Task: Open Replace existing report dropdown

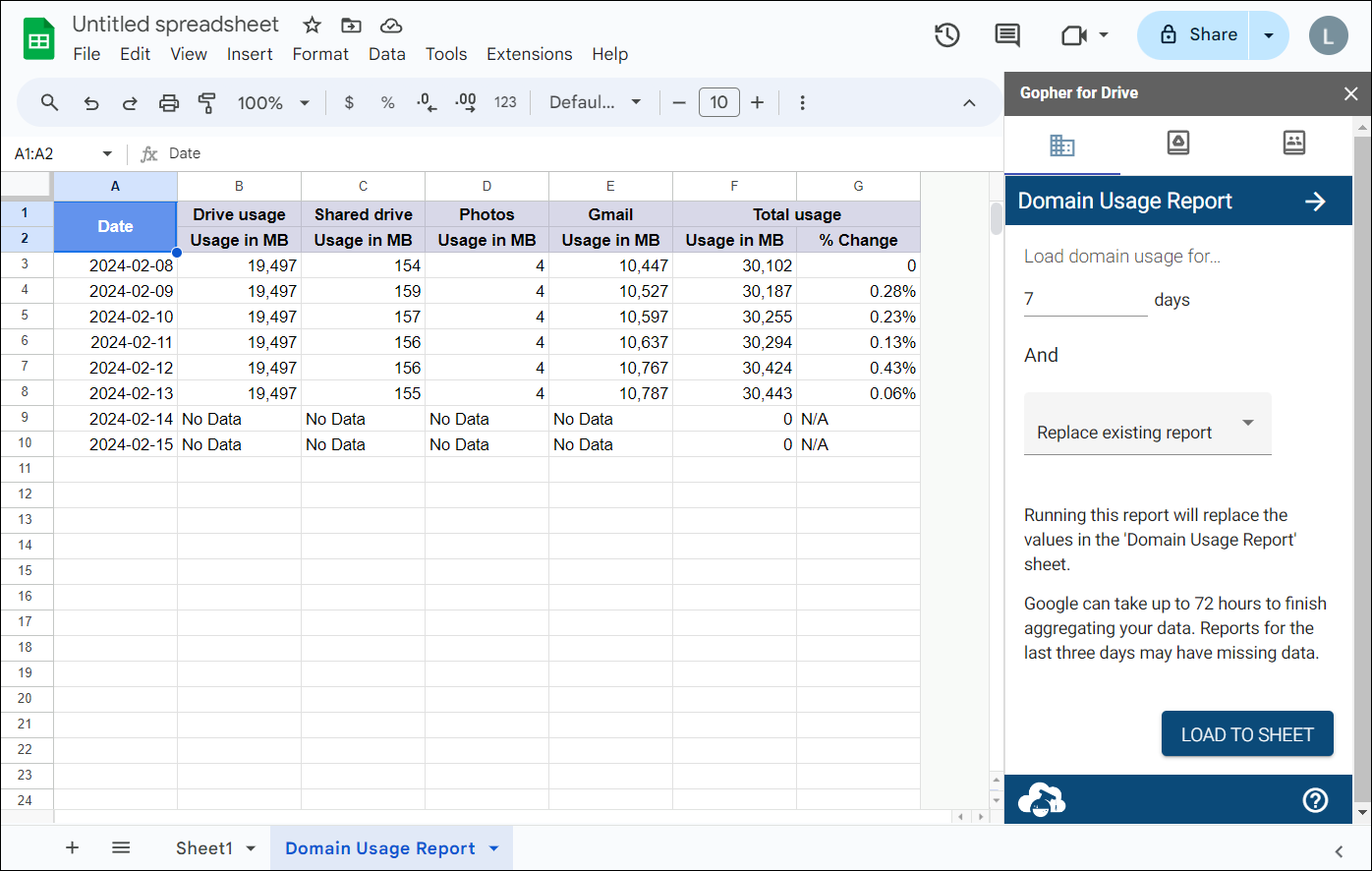Action: tap(1148, 424)
